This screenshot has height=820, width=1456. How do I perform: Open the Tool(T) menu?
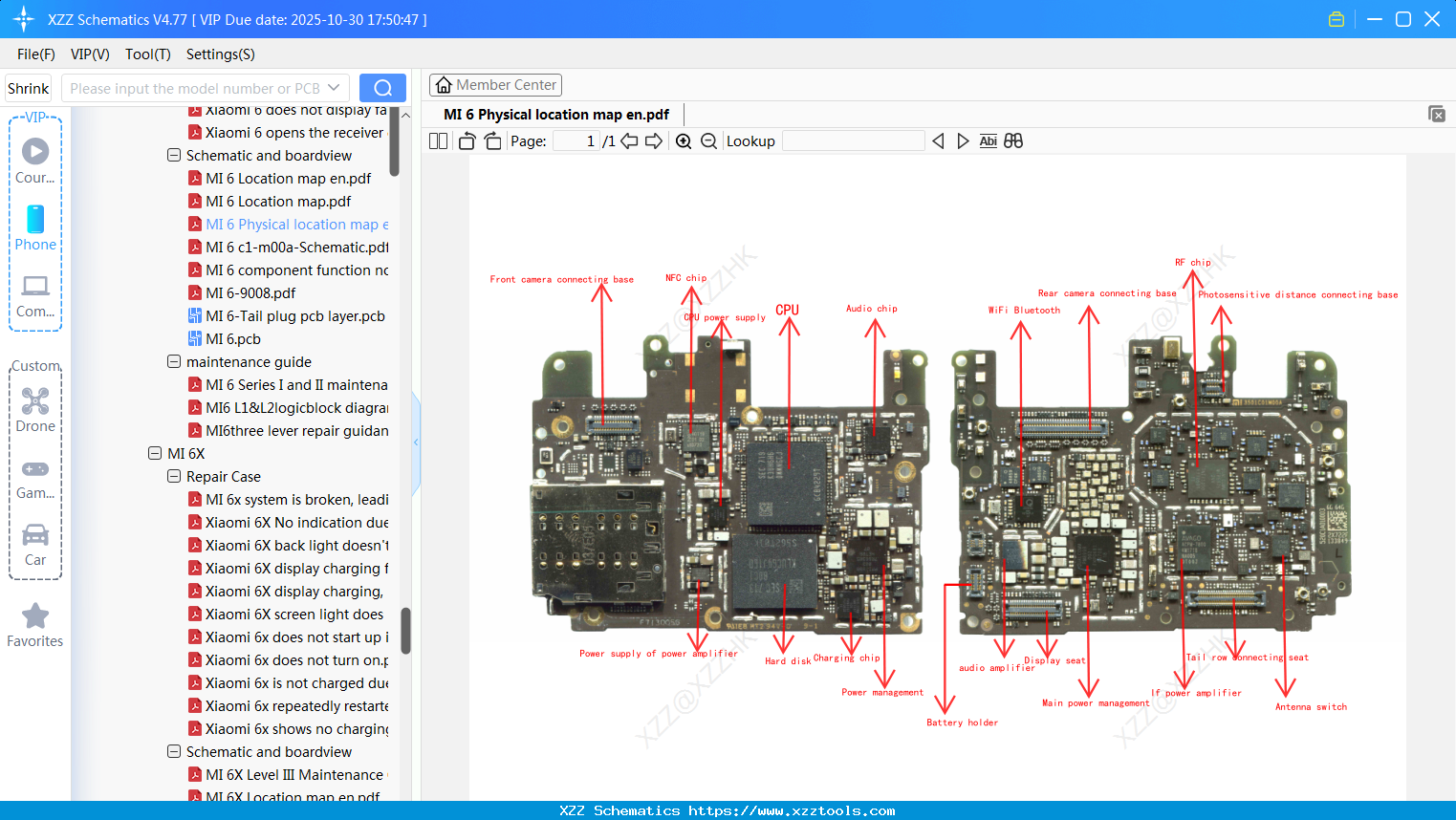pos(147,54)
